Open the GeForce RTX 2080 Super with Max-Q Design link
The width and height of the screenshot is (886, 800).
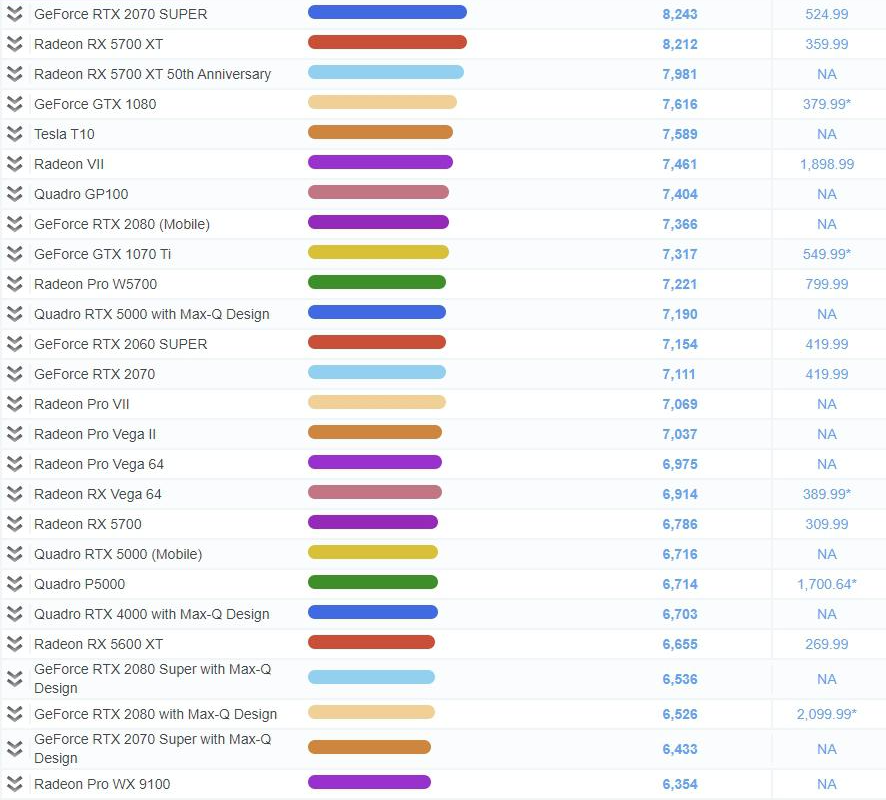click(153, 679)
